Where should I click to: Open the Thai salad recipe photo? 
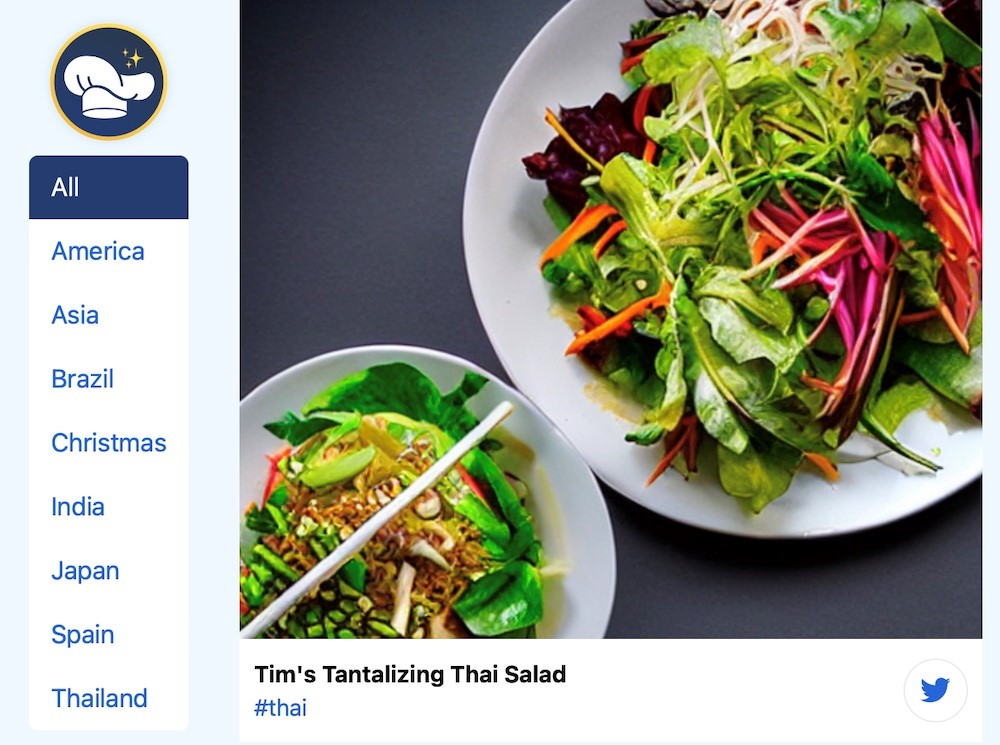[x=610, y=319]
